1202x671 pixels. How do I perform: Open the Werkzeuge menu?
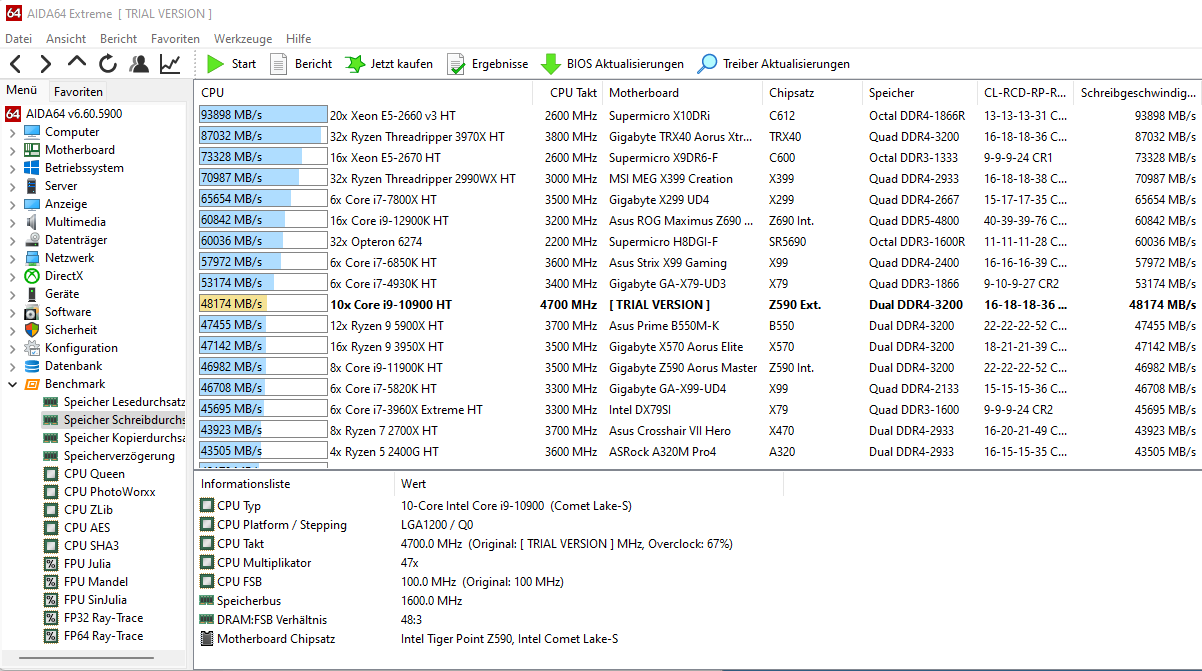click(x=243, y=39)
